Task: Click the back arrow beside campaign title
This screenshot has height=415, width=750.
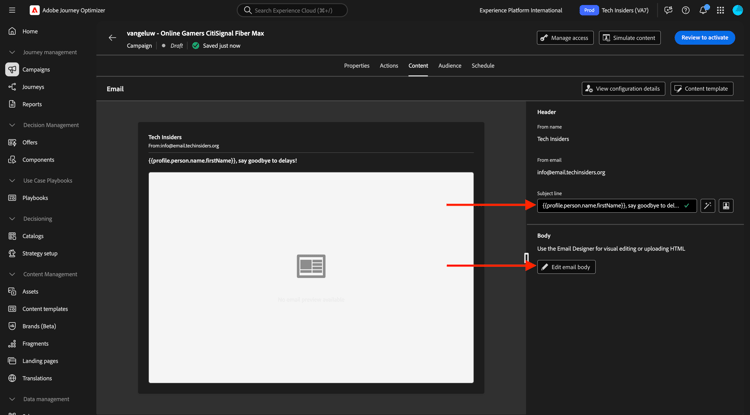Action: 112,38
